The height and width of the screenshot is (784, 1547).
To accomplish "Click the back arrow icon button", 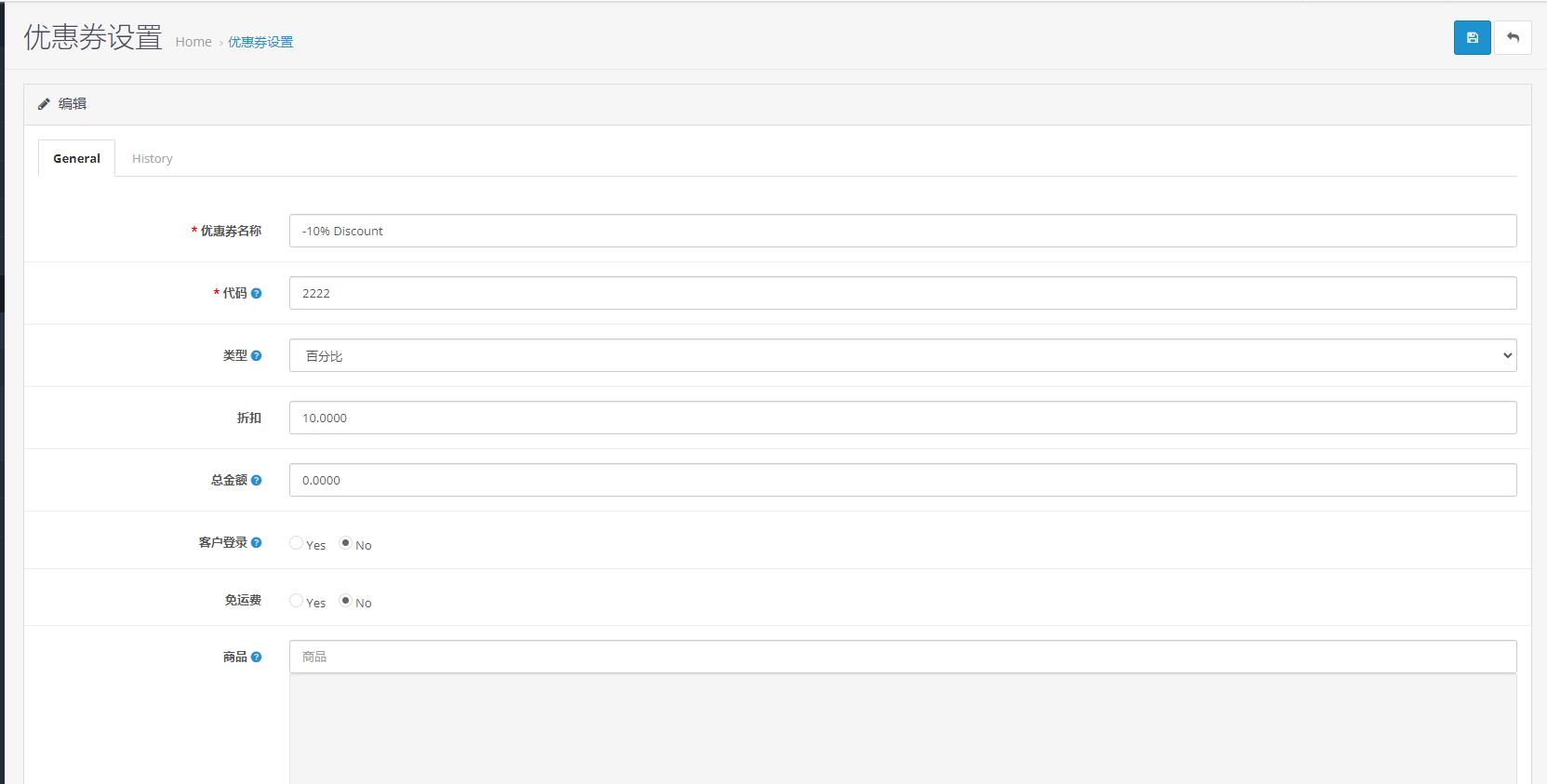I will pos(1513,38).
